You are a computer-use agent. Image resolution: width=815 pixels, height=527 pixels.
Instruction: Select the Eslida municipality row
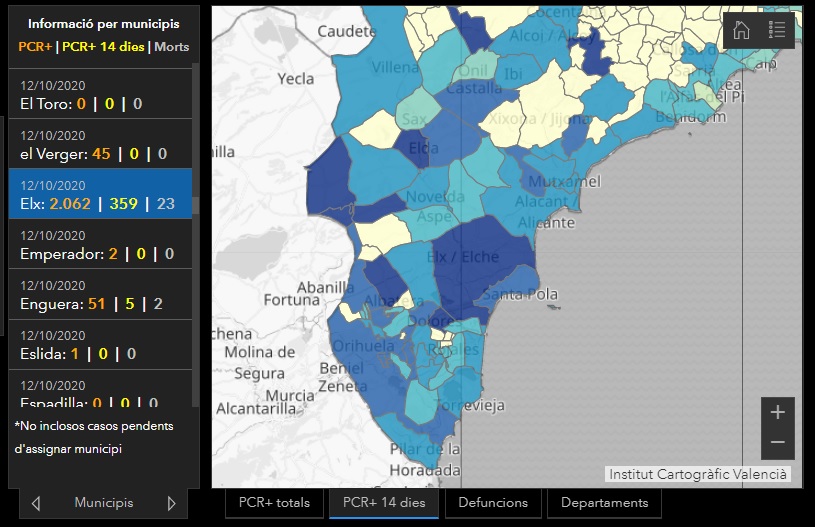pyautogui.click(x=98, y=344)
